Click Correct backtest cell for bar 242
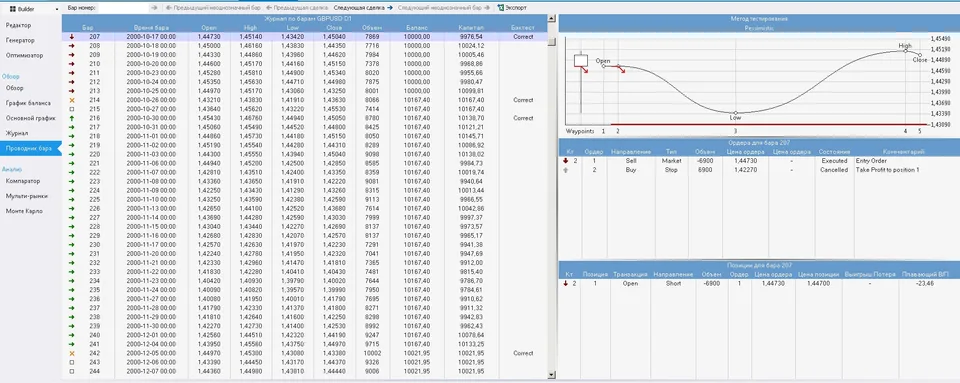The image size is (960, 383). pos(523,353)
